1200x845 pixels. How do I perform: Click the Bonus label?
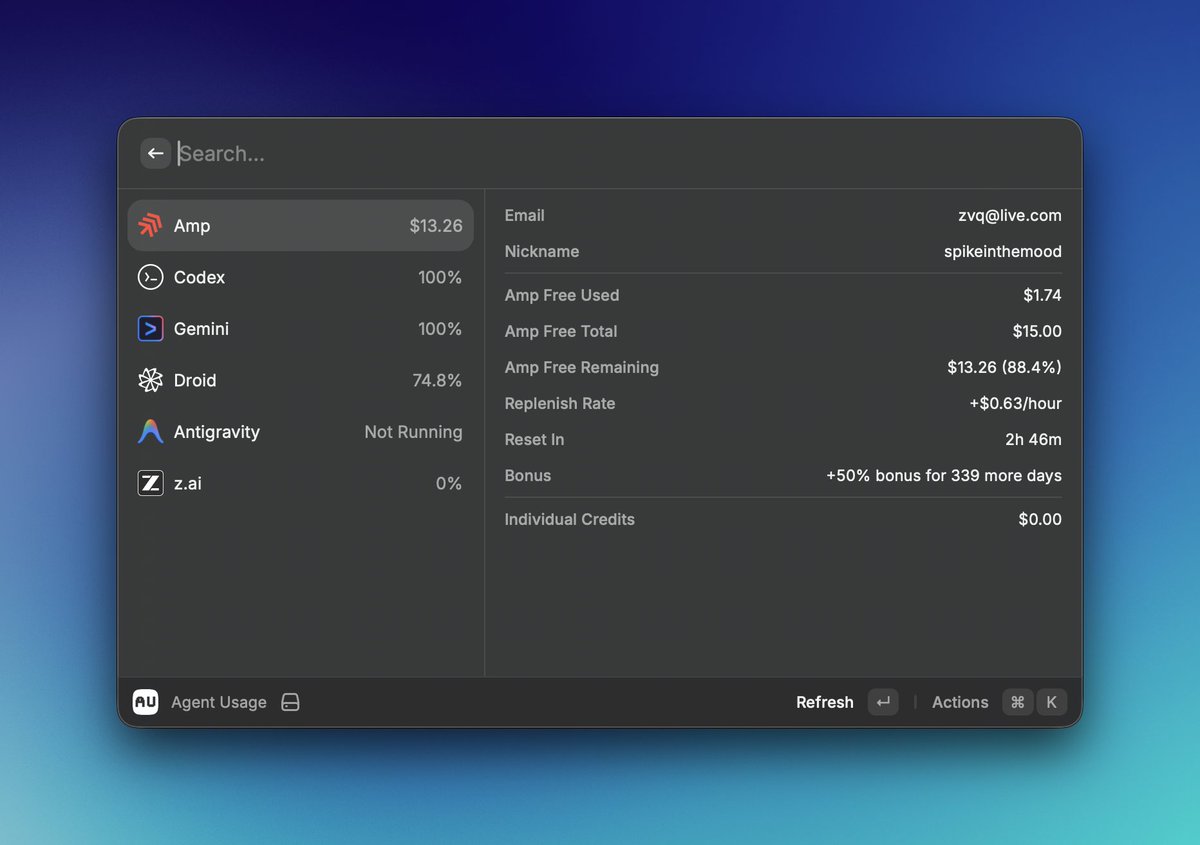pos(528,475)
